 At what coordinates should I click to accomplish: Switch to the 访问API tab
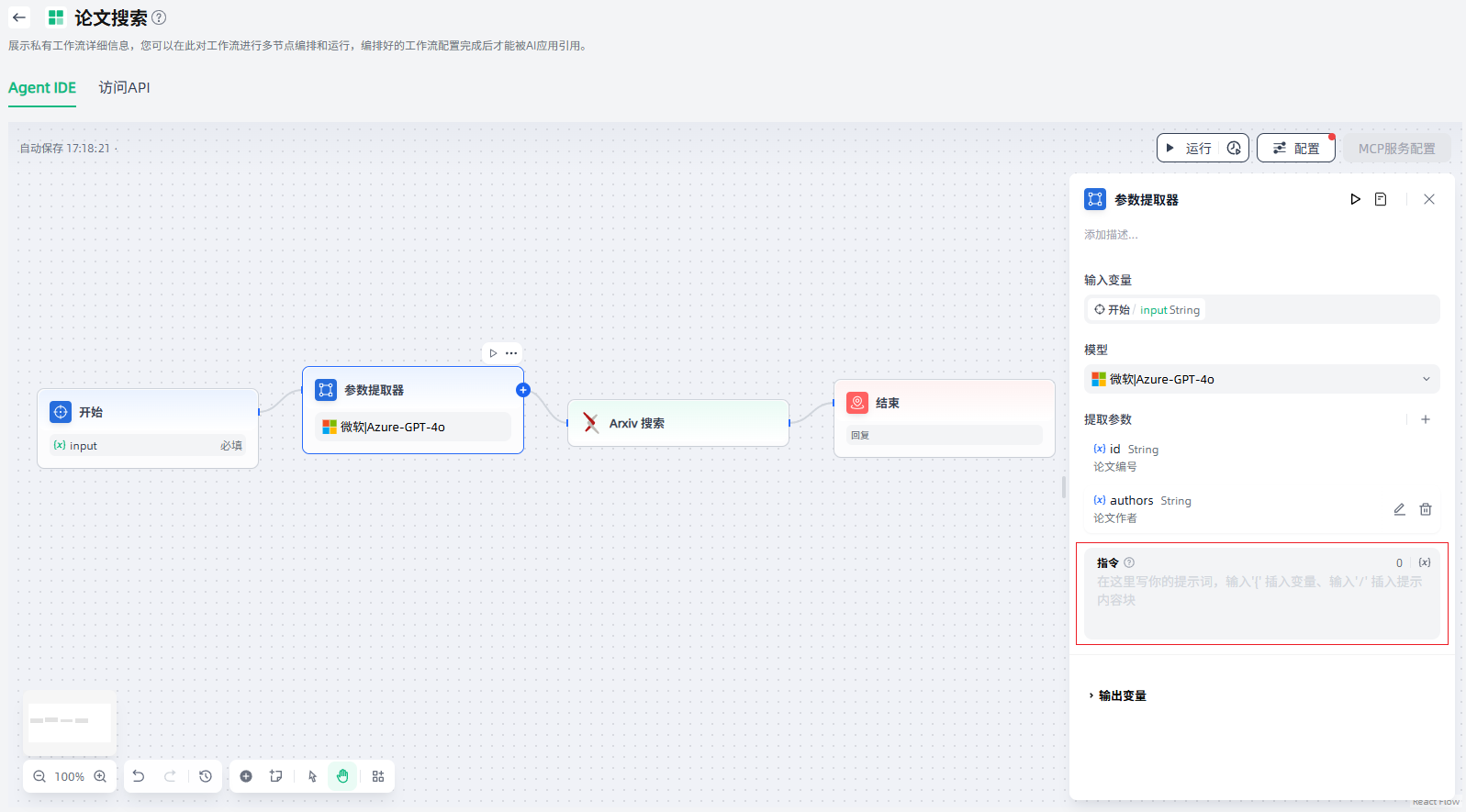pyautogui.click(x=124, y=88)
